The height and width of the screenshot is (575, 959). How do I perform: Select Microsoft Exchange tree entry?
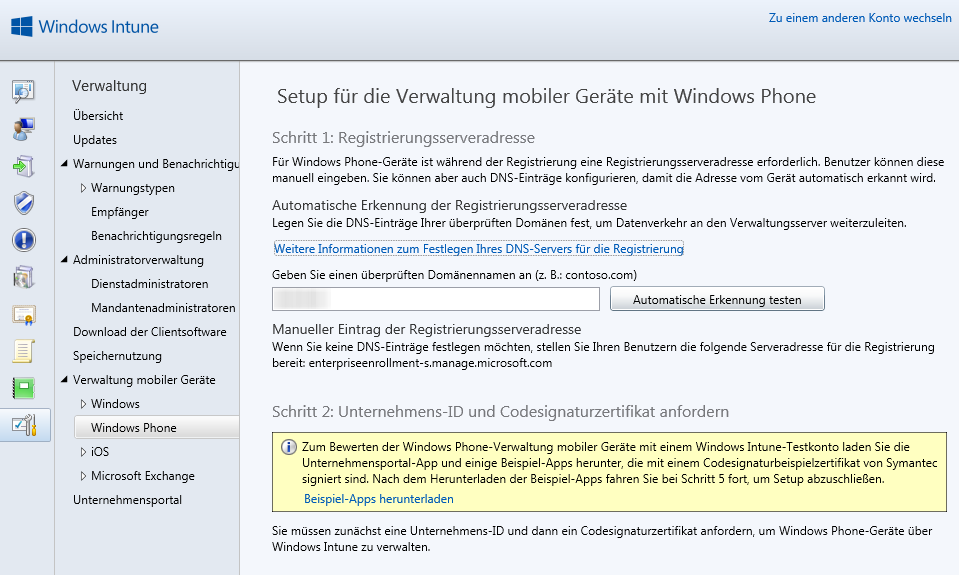(143, 476)
